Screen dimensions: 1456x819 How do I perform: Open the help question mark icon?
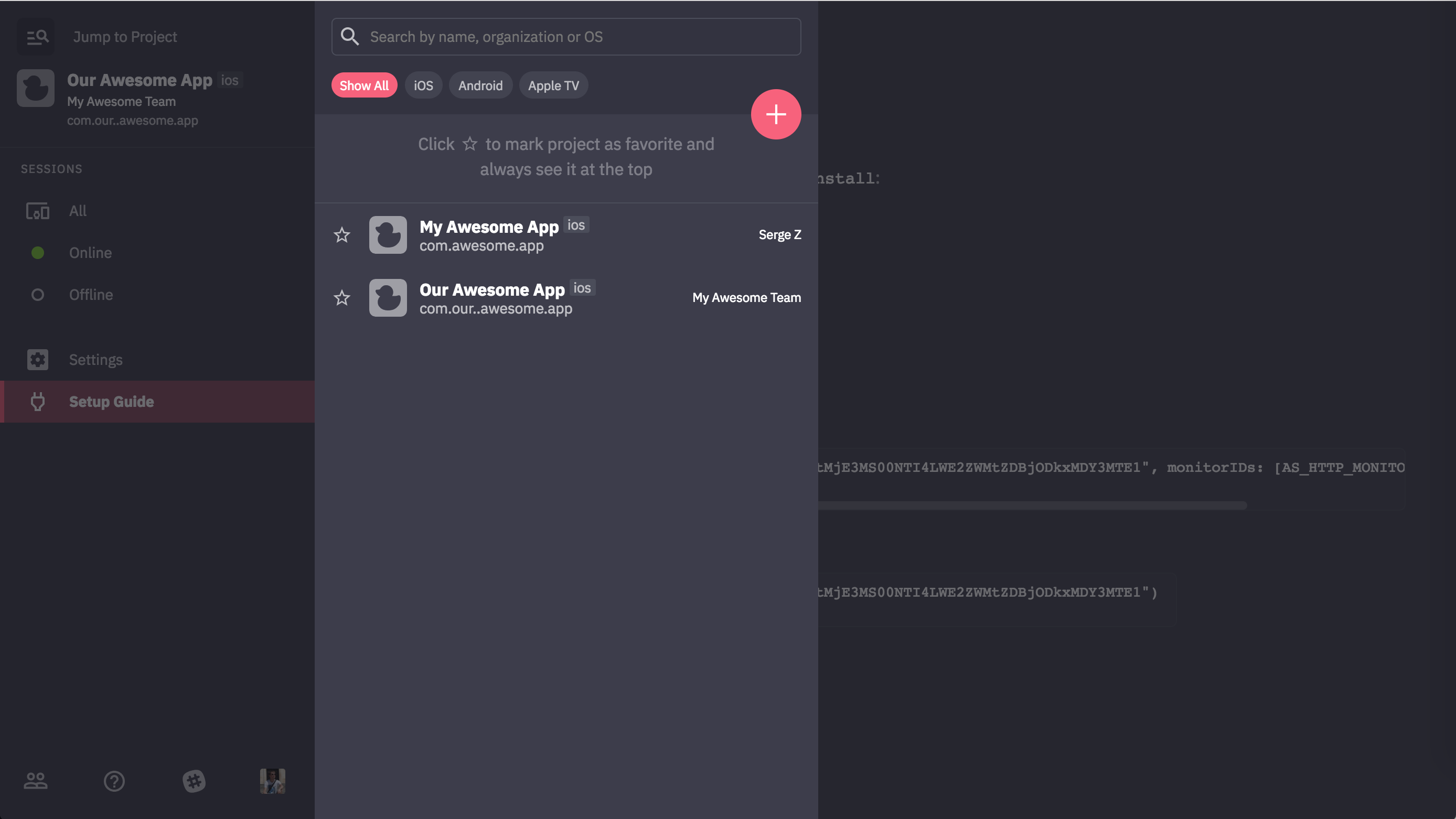114,781
